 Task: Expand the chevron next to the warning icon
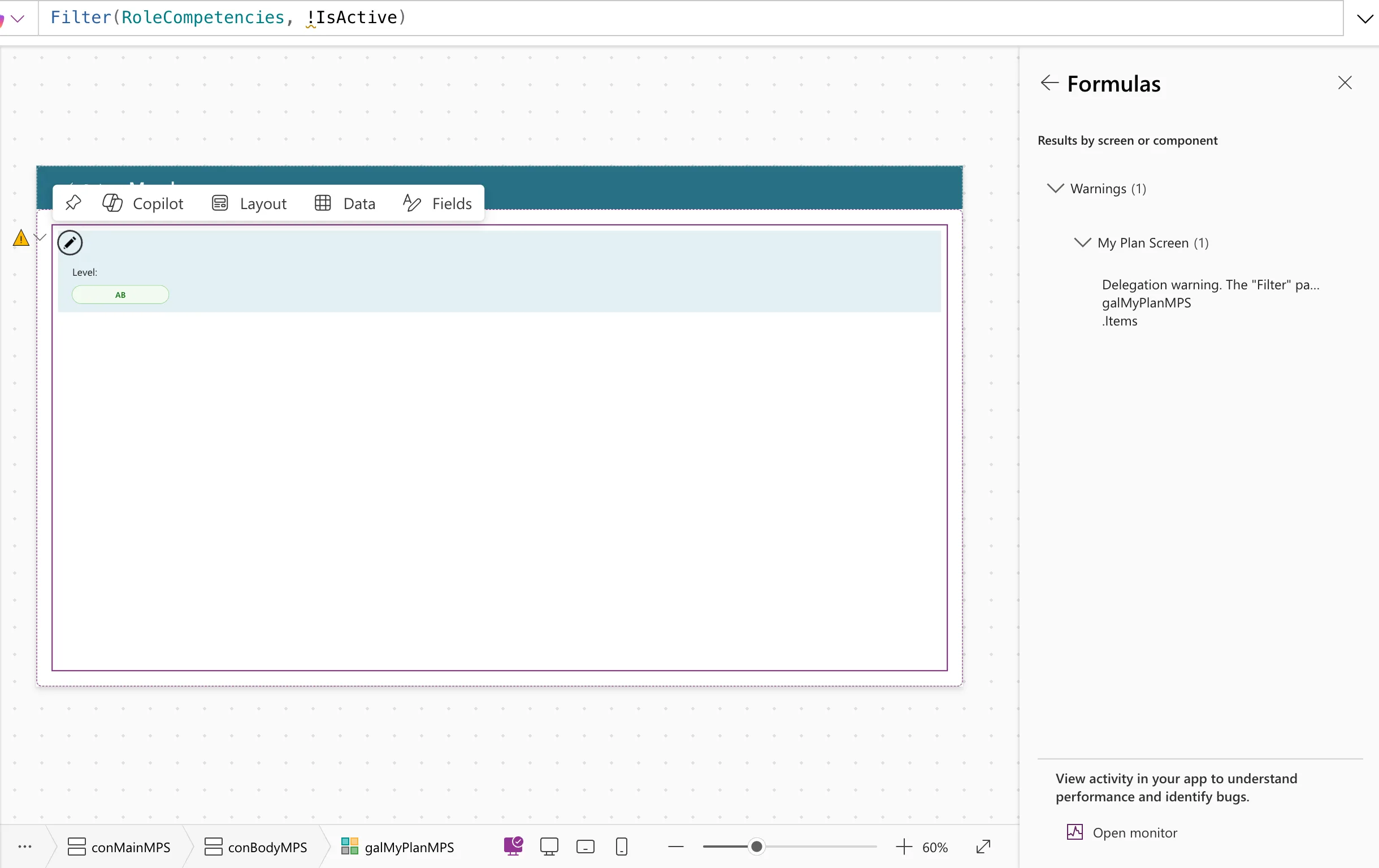[40, 237]
